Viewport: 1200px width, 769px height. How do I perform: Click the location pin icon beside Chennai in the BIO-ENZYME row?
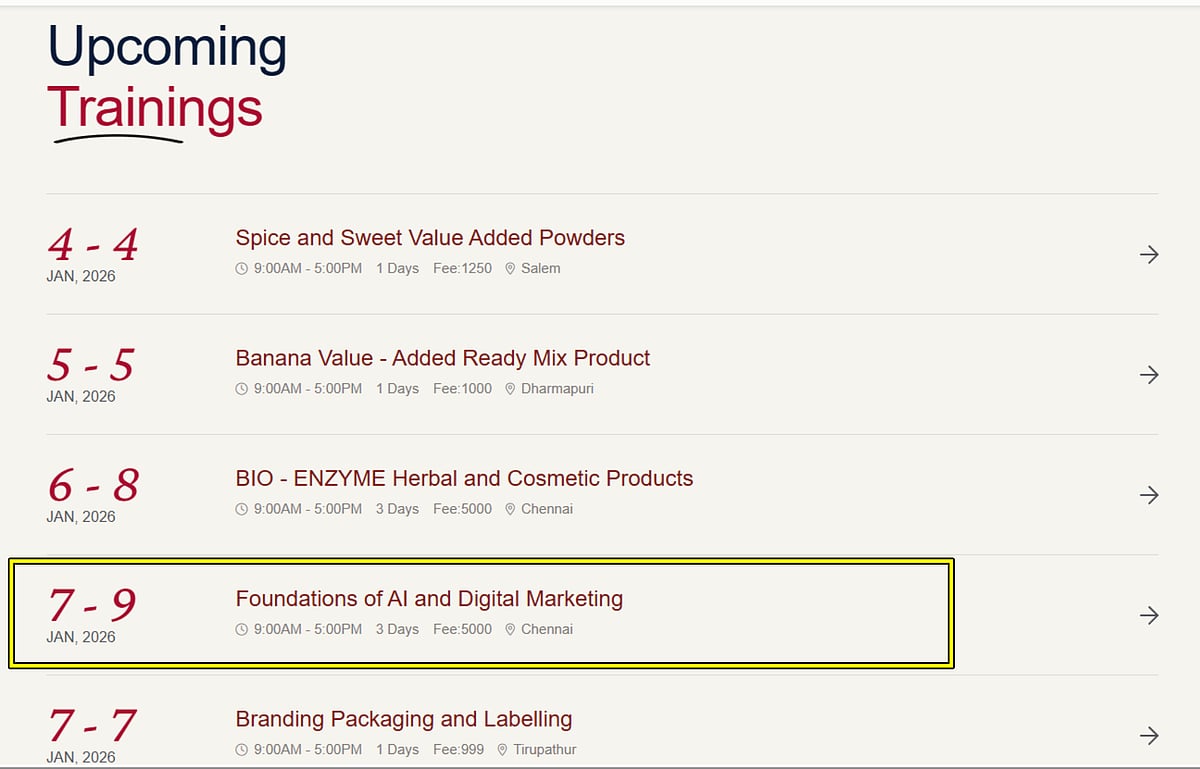[x=510, y=509]
